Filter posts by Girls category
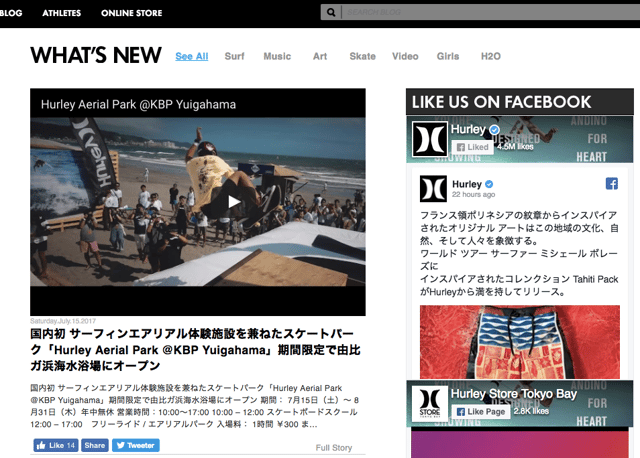 448,56
